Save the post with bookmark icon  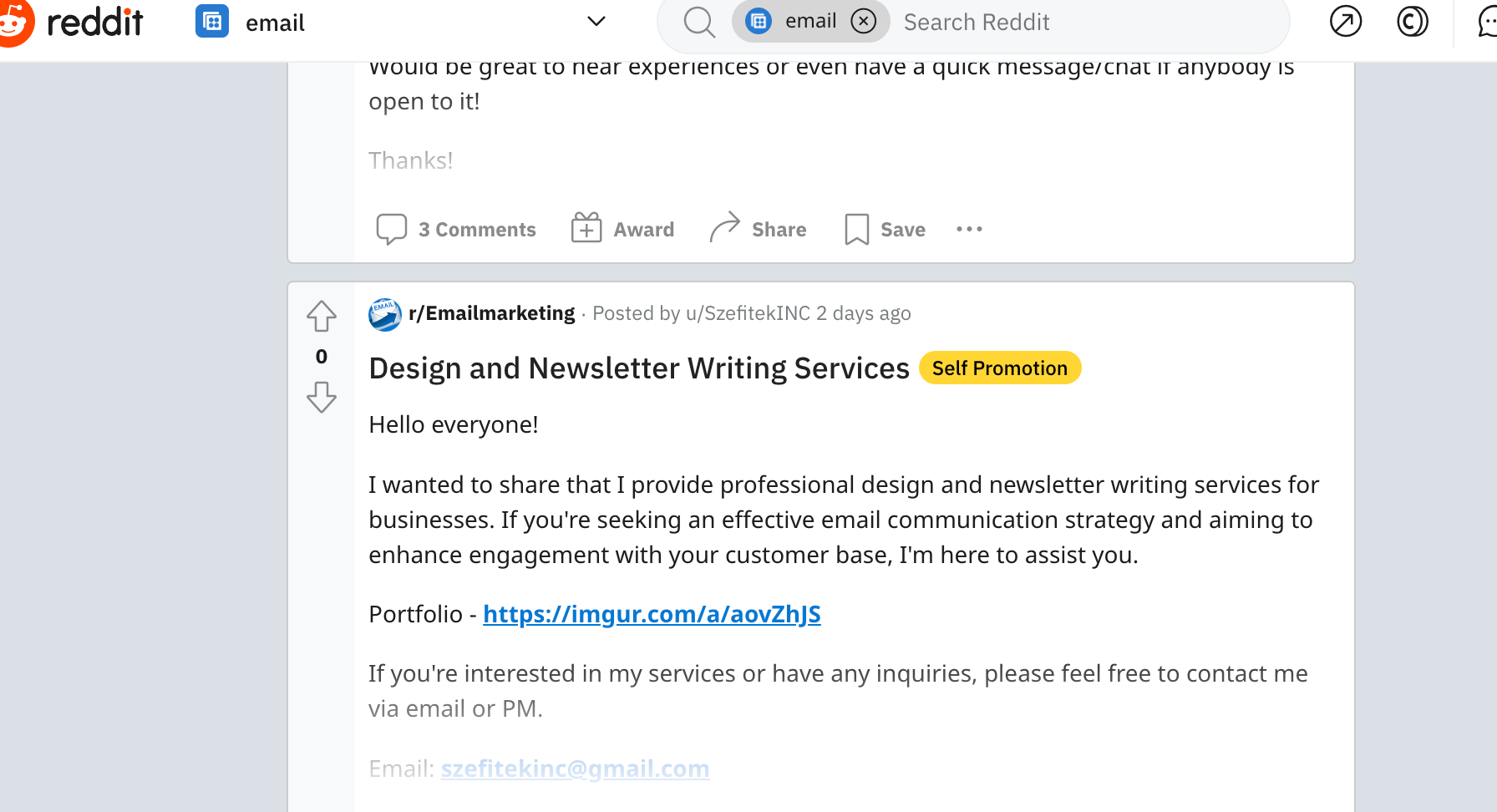coord(885,229)
